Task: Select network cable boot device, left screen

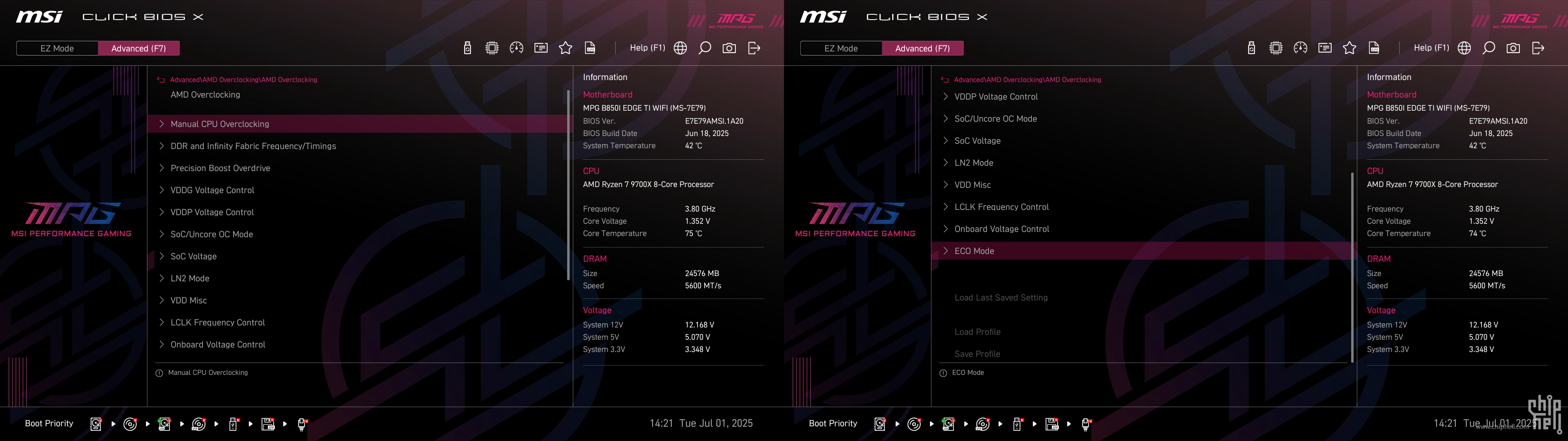Action: point(303,424)
